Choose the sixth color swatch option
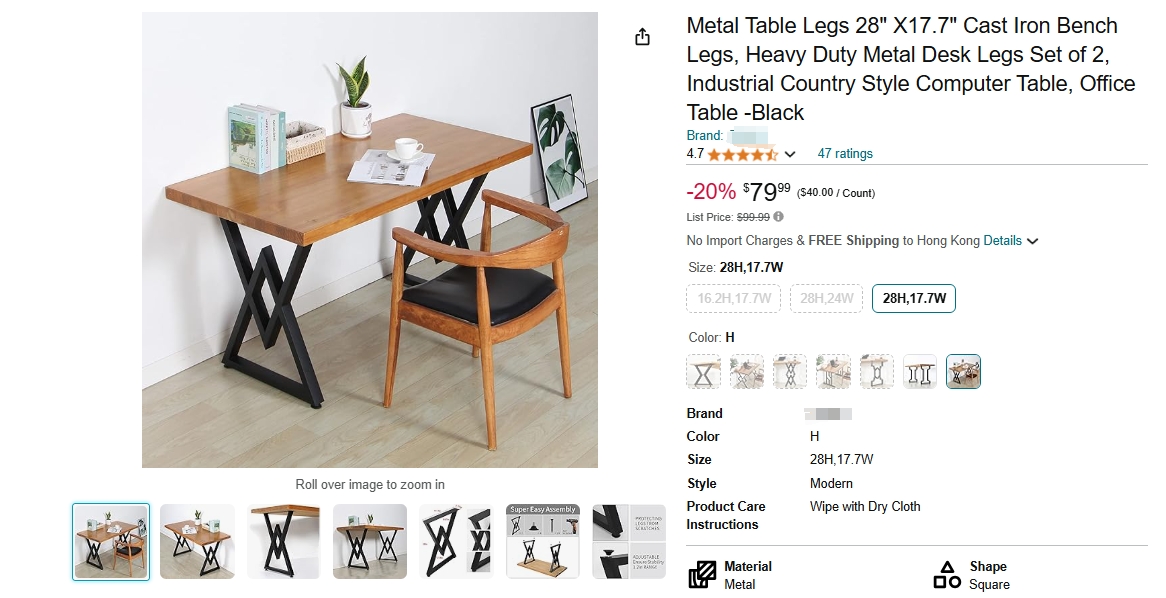 920,372
